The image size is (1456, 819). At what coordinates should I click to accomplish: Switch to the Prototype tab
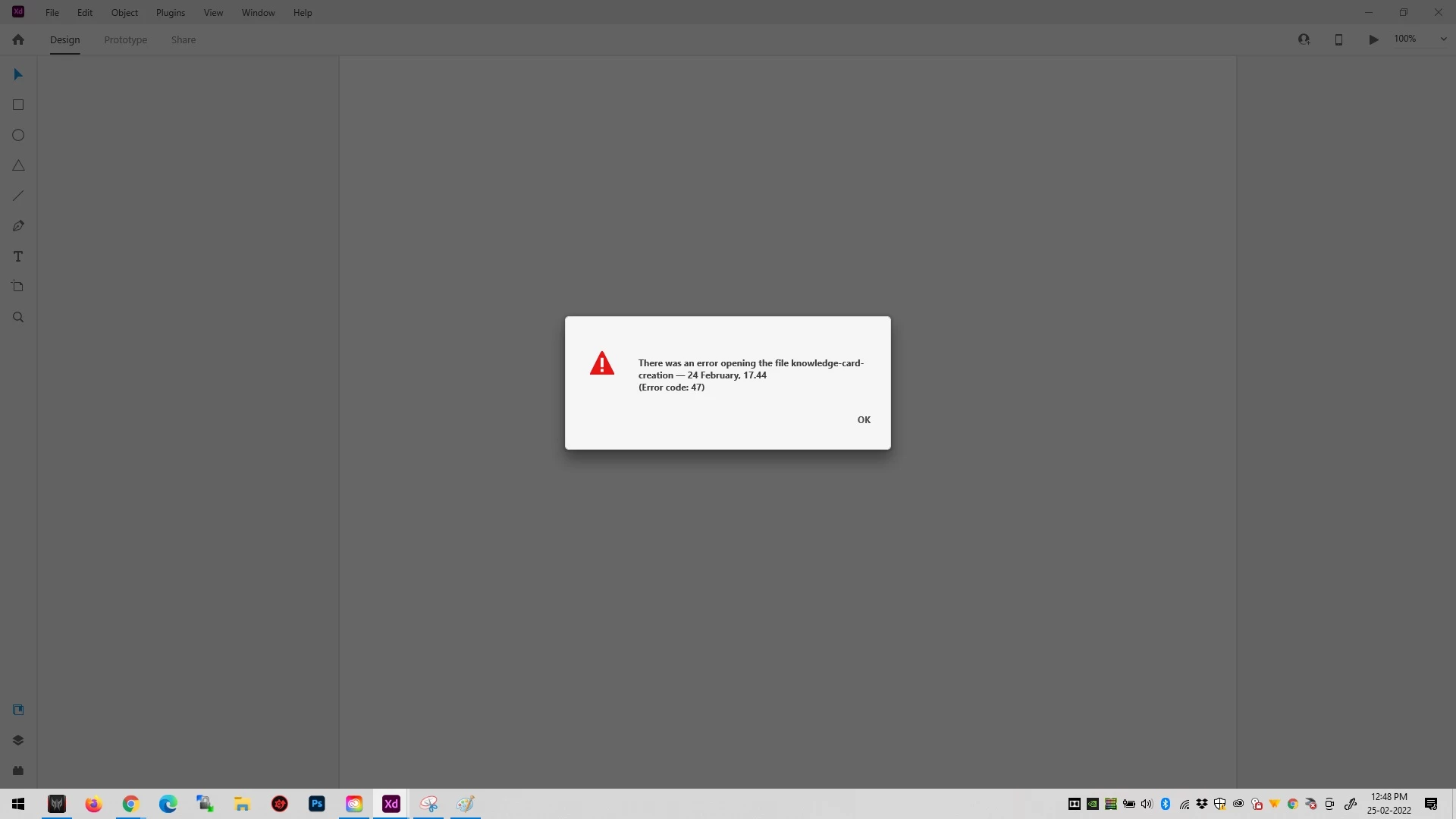point(125,39)
